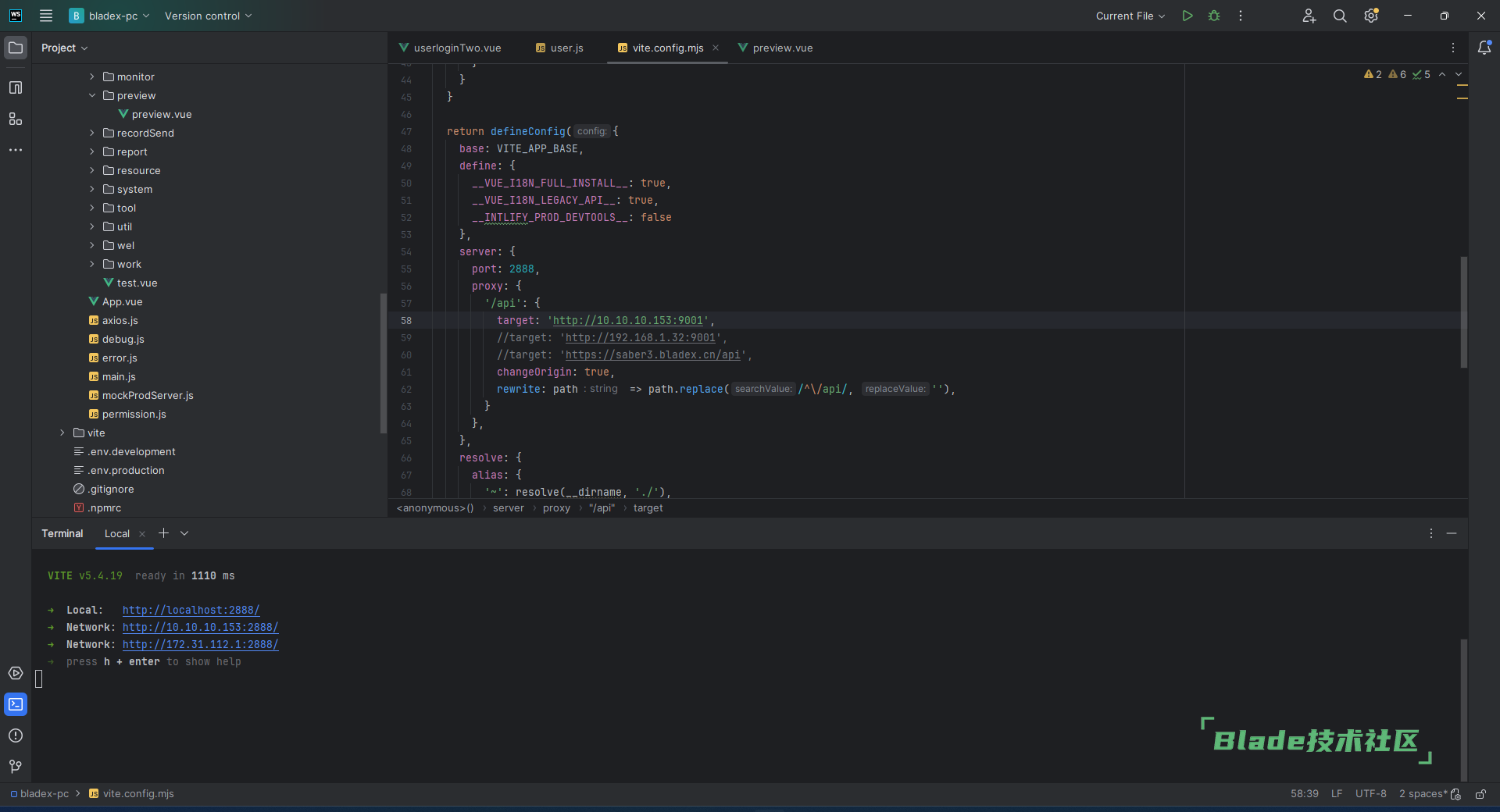
Task: Expand the recordSend folder
Action: coord(91,133)
